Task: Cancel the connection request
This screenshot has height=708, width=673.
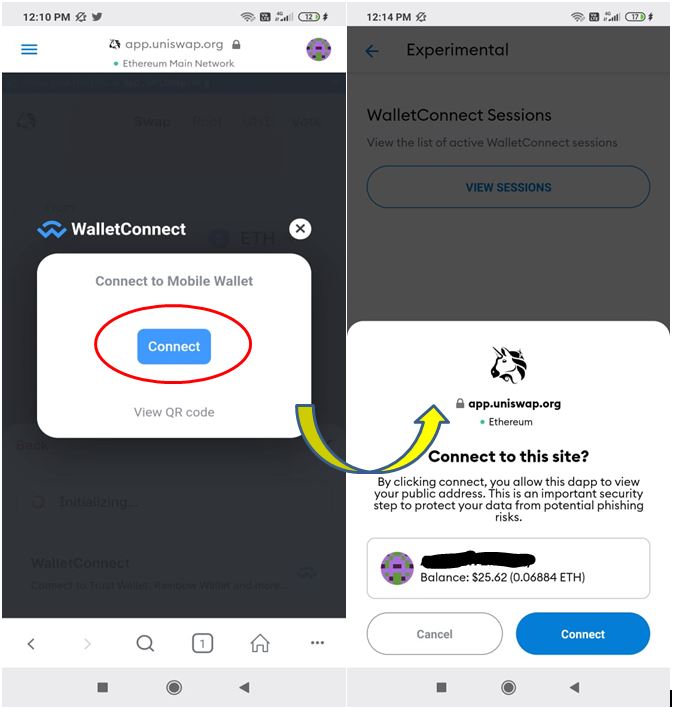Action: [435, 634]
